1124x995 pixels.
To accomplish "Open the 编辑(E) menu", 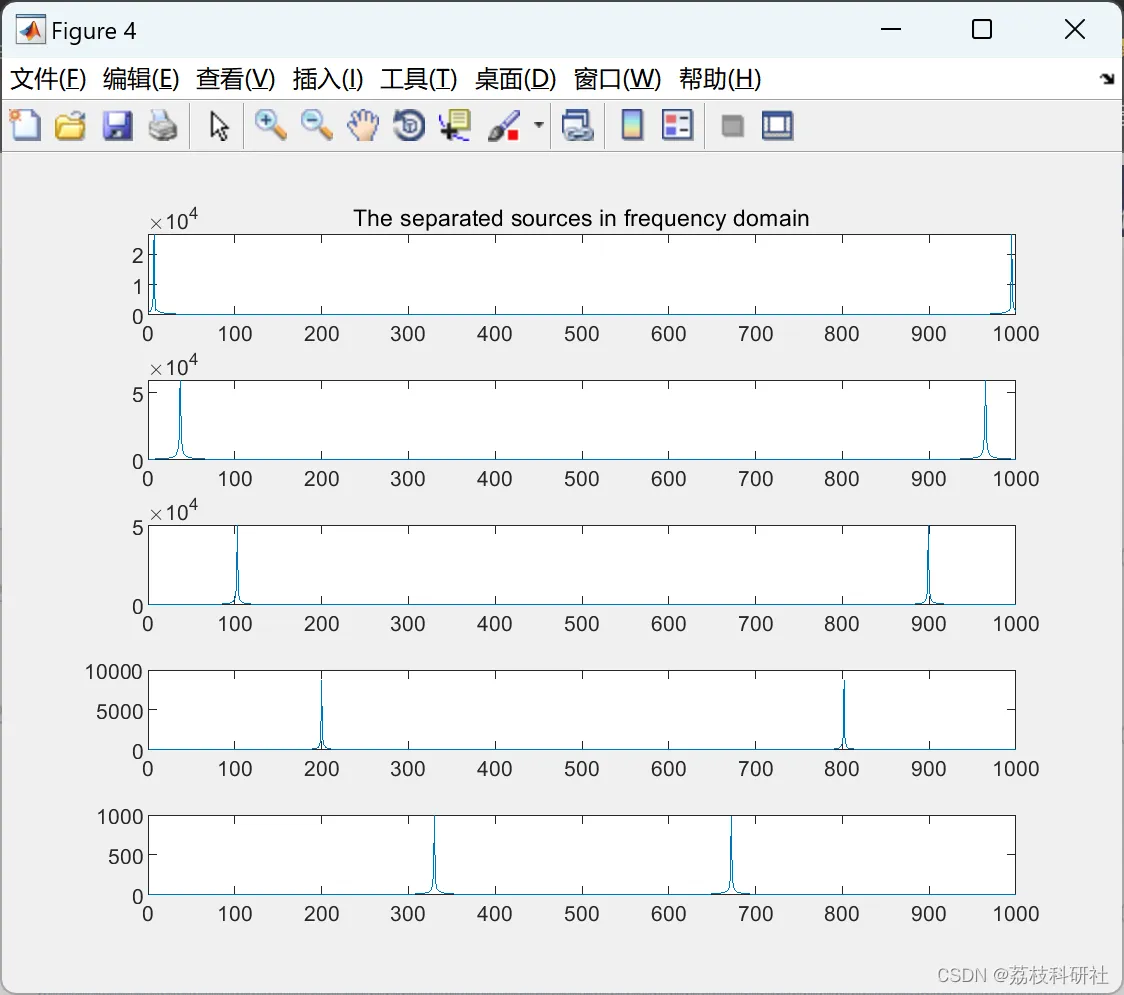I will point(141,79).
